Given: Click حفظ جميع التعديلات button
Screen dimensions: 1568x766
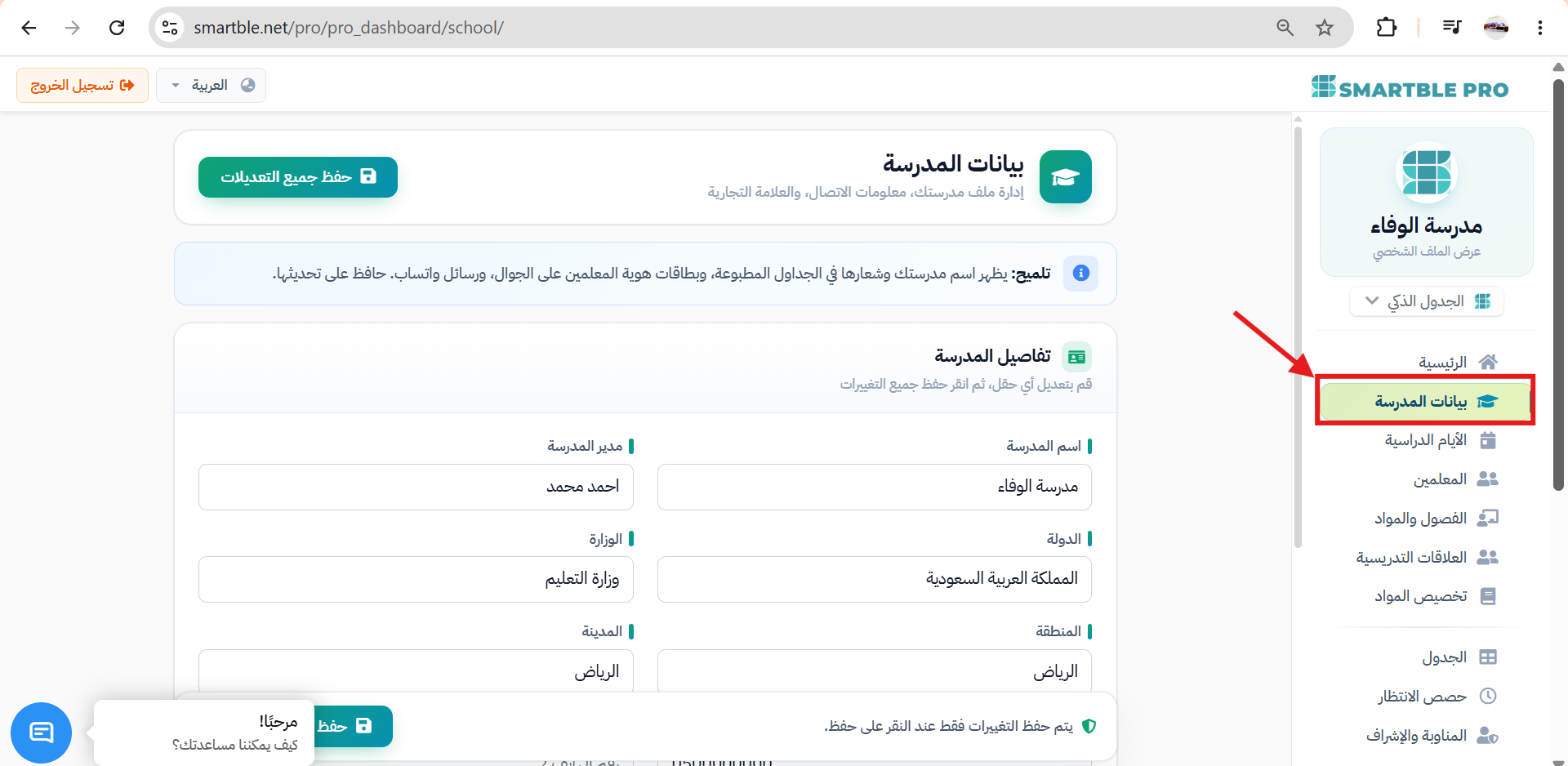Looking at the screenshot, I should click(x=298, y=177).
